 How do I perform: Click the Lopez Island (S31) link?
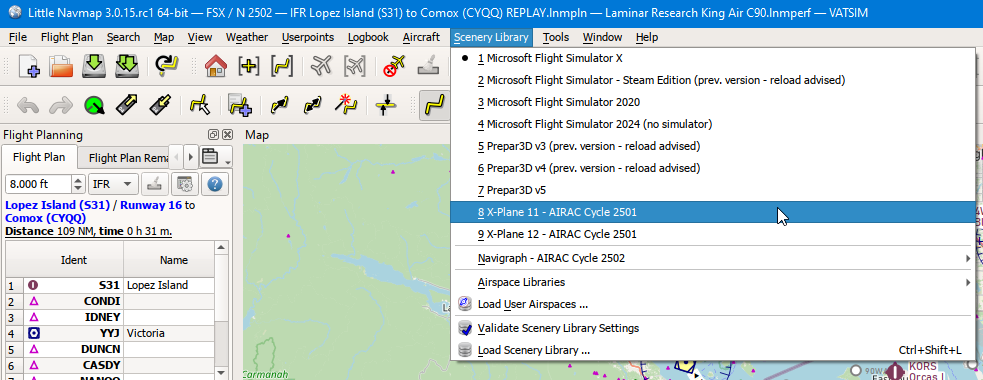pyautogui.click(x=57, y=205)
